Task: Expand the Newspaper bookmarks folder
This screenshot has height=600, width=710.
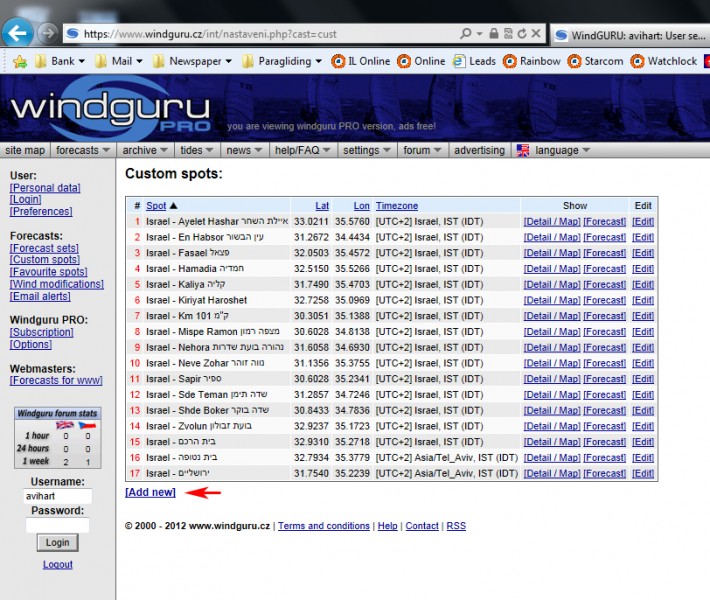Action: tap(192, 61)
